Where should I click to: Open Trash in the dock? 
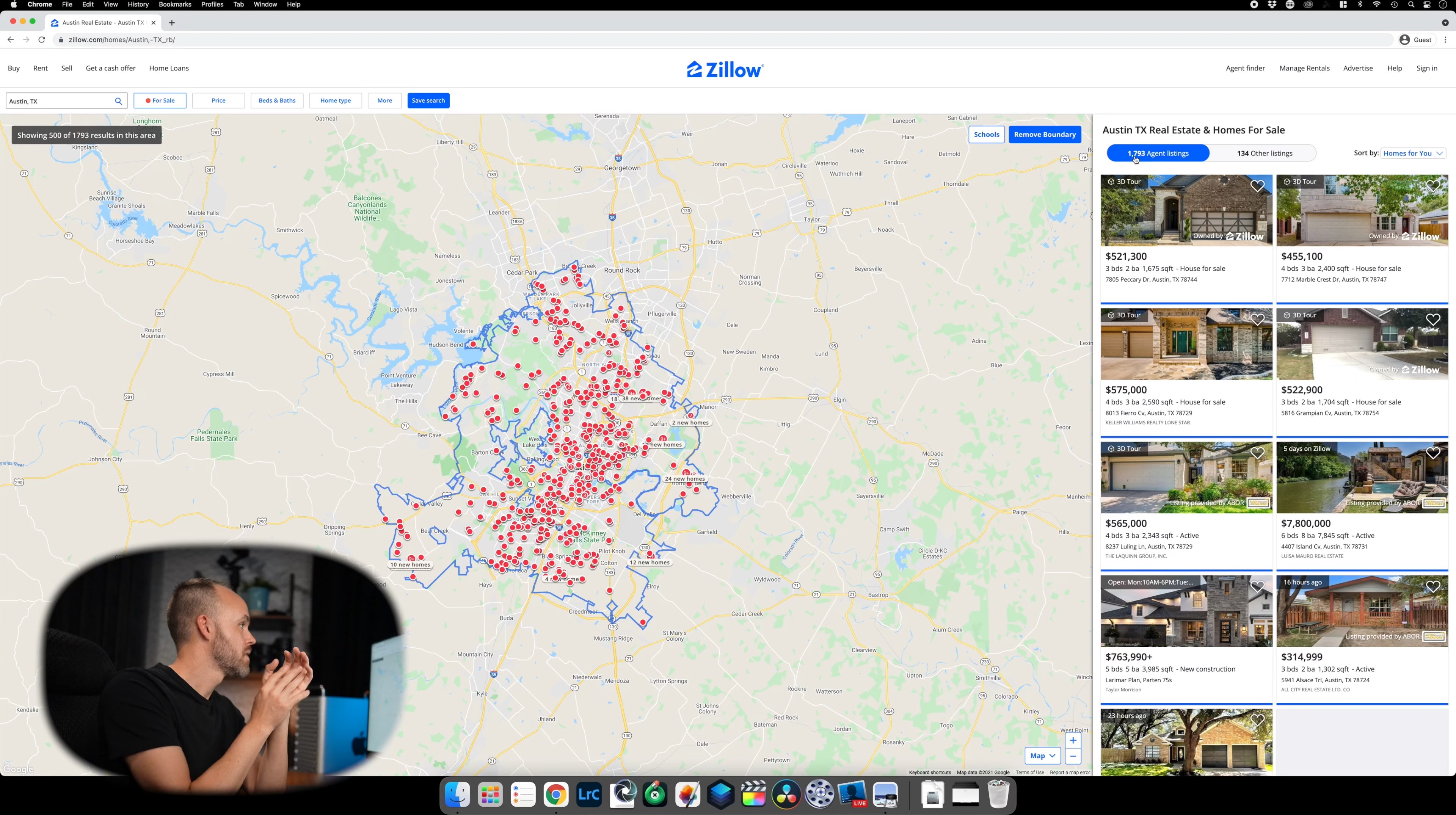[x=998, y=795]
